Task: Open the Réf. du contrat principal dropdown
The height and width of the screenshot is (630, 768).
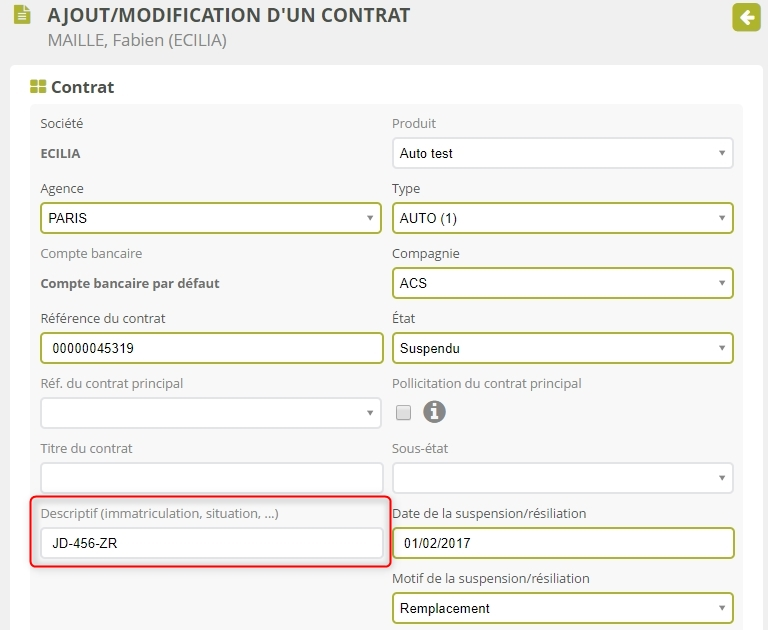Action: click(211, 413)
